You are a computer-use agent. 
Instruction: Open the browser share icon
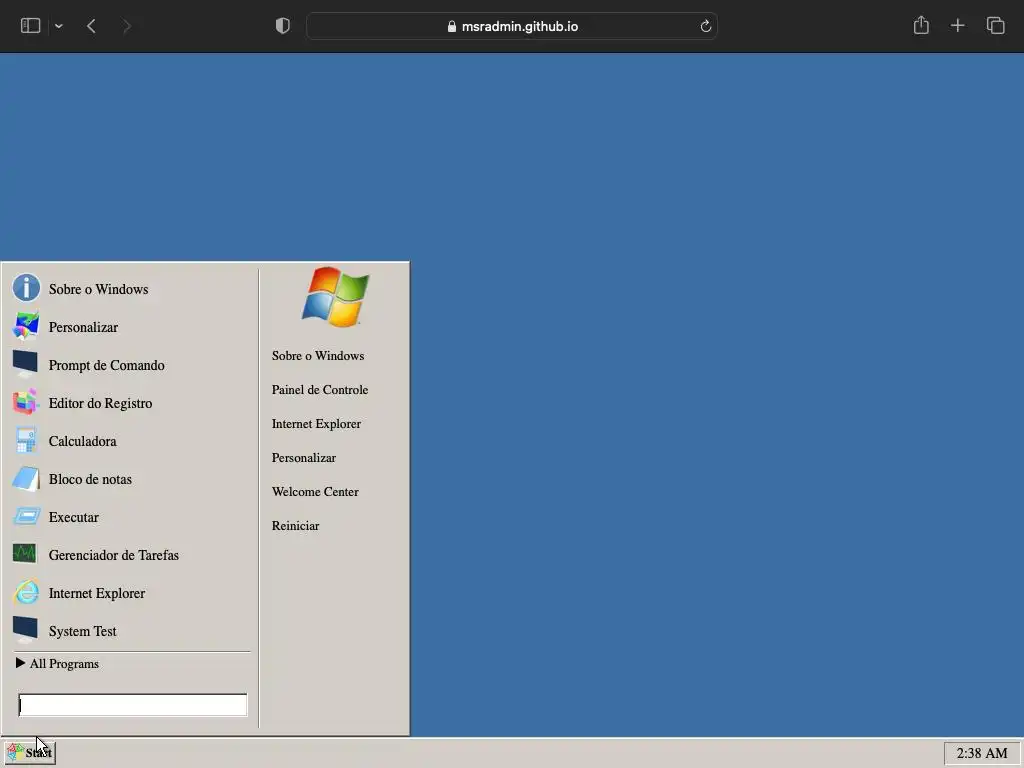pyautogui.click(x=921, y=25)
